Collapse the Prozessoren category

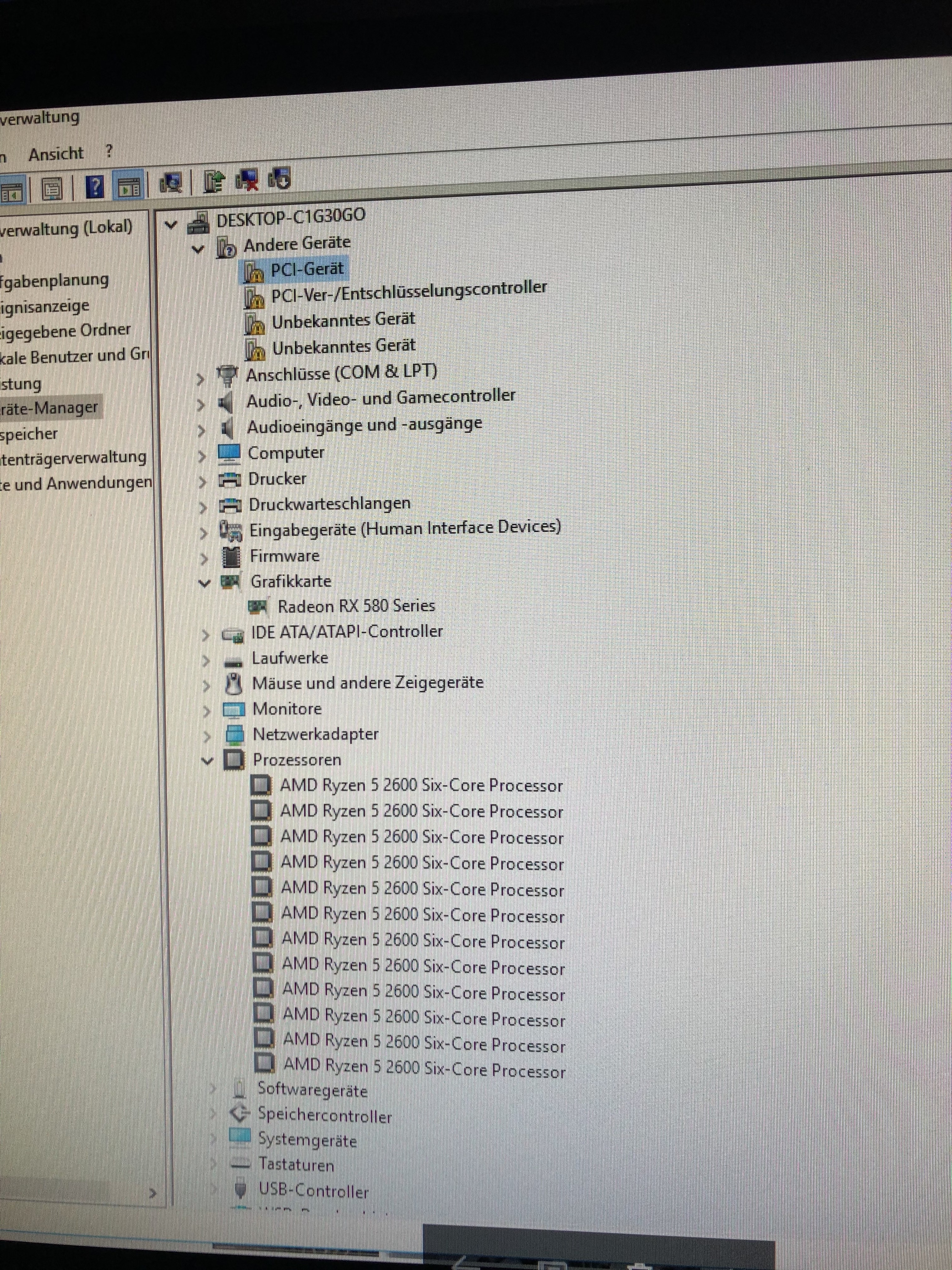(x=207, y=761)
